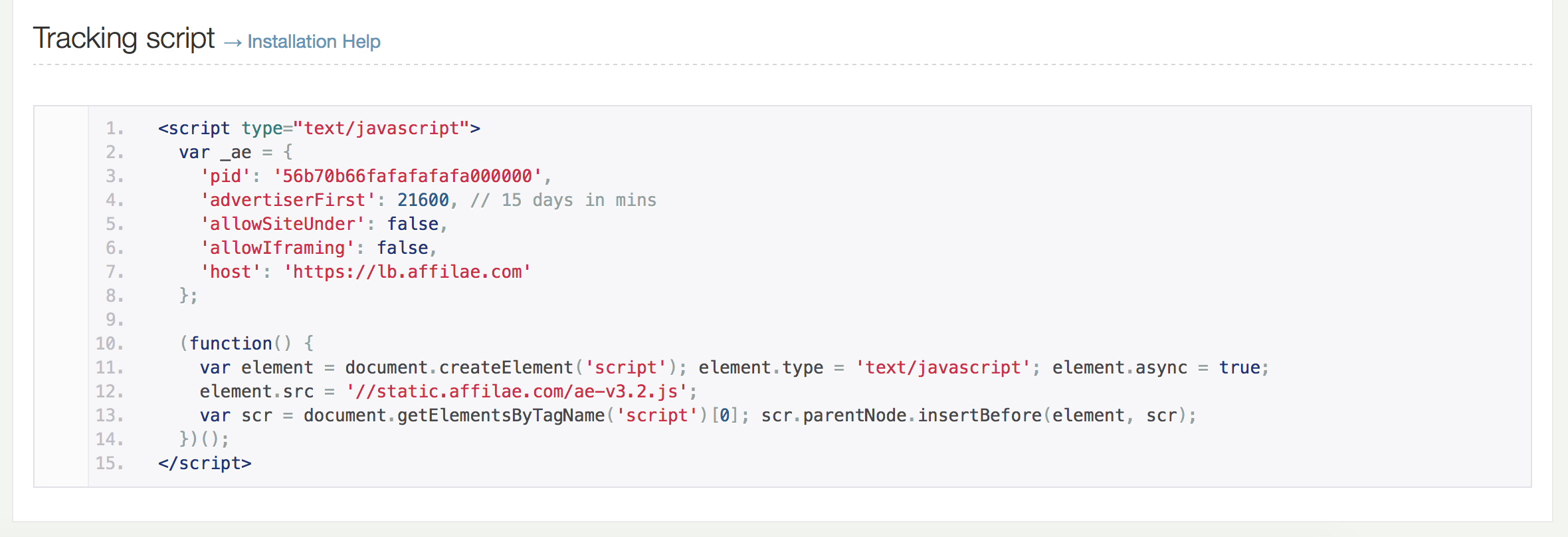Click the '15 days in mins' comment
The width and height of the screenshot is (1568, 537).
[563, 200]
